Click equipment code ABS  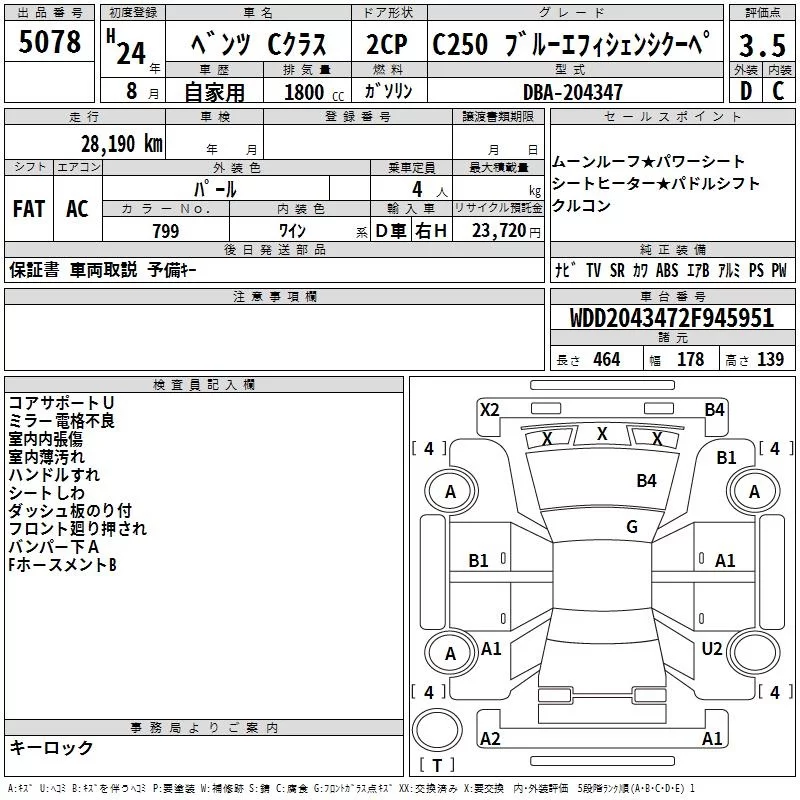point(667,270)
